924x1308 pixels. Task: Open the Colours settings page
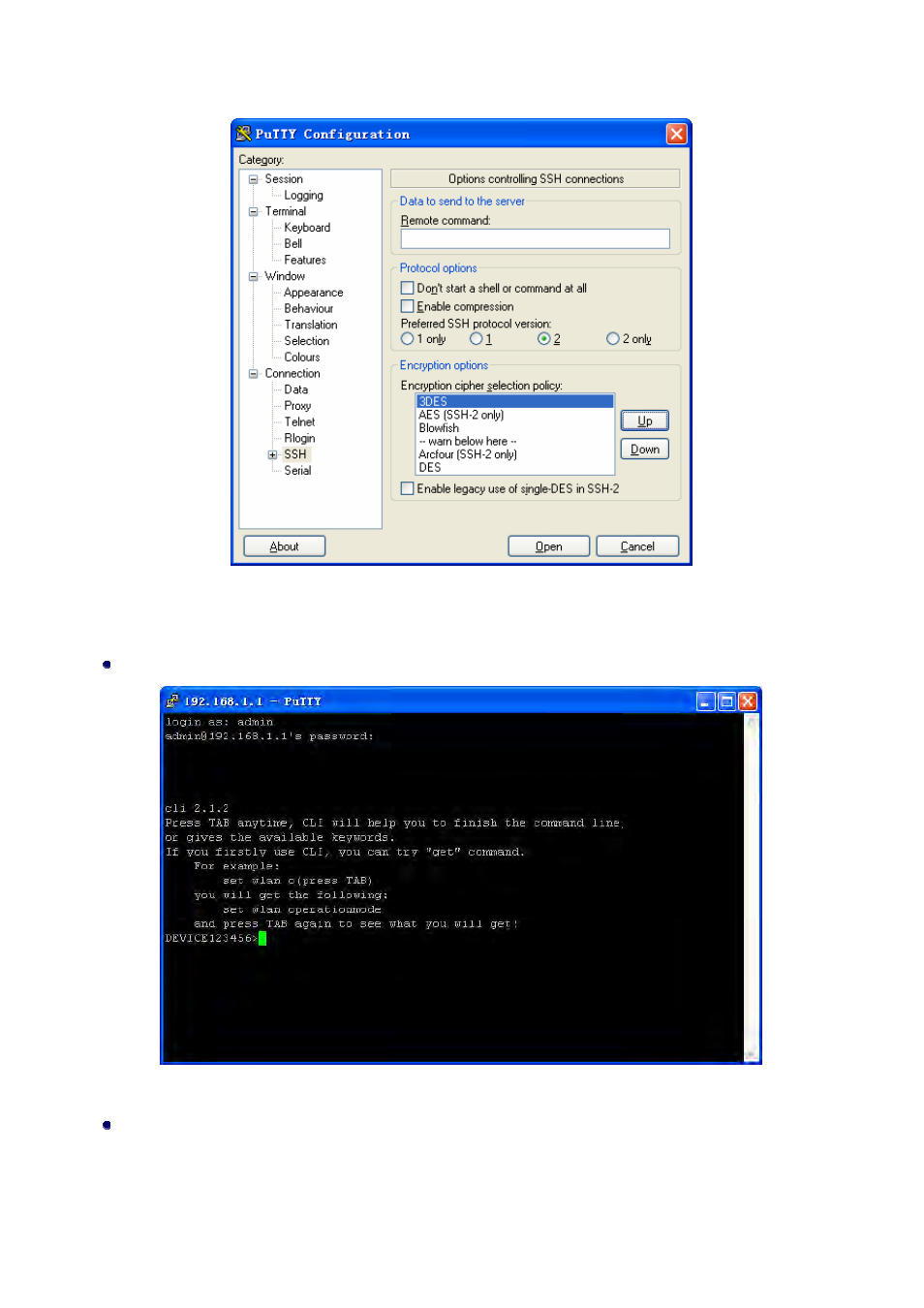(x=302, y=358)
